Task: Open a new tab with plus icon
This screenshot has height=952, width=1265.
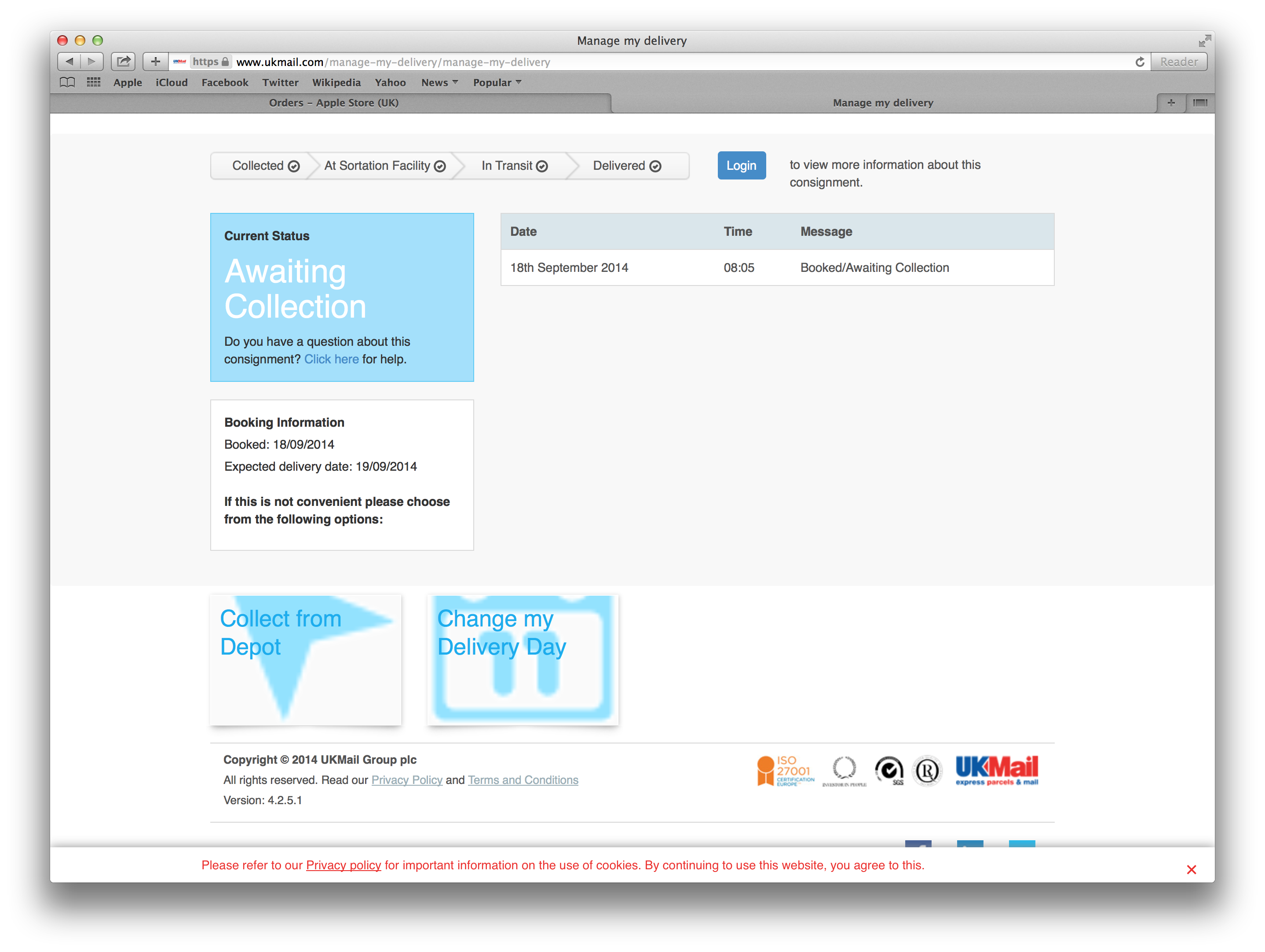Action: pyautogui.click(x=1170, y=103)
